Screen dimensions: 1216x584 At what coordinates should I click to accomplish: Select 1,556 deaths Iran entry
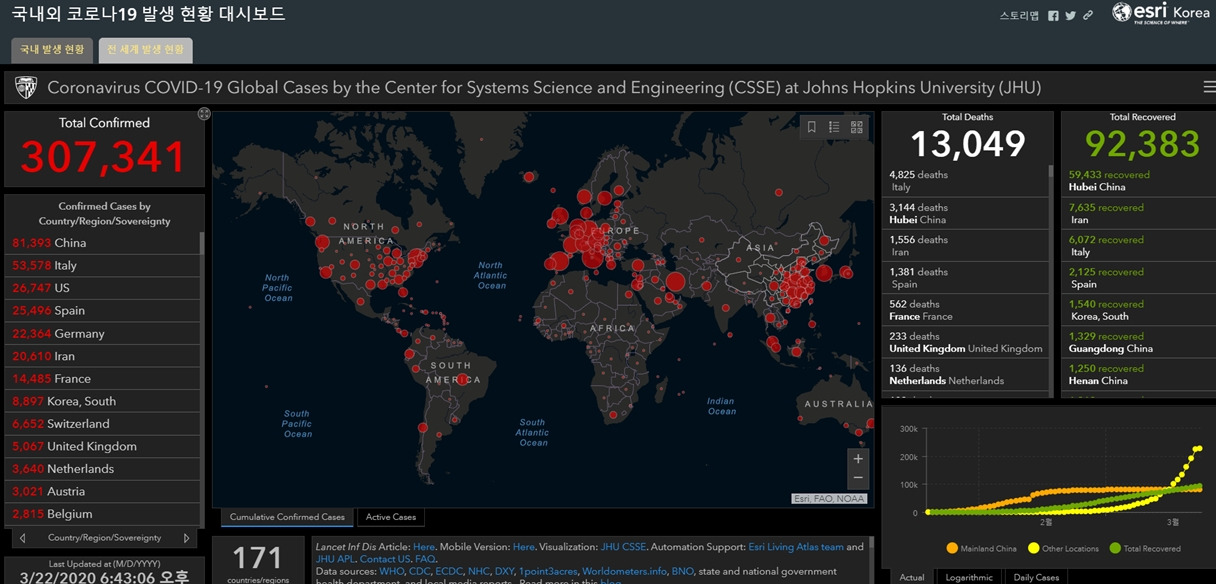click(x=964, y=246)
